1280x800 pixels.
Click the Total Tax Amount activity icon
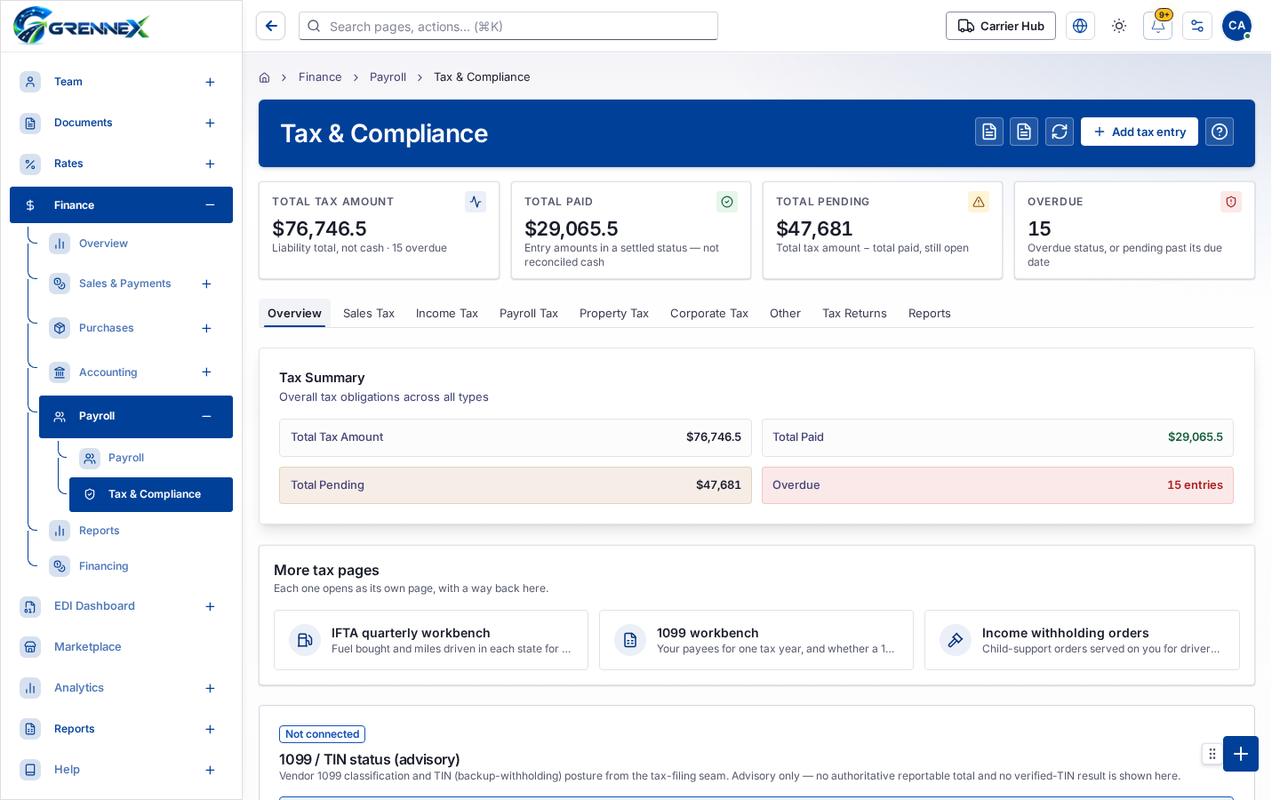click(x=475, y=202)
